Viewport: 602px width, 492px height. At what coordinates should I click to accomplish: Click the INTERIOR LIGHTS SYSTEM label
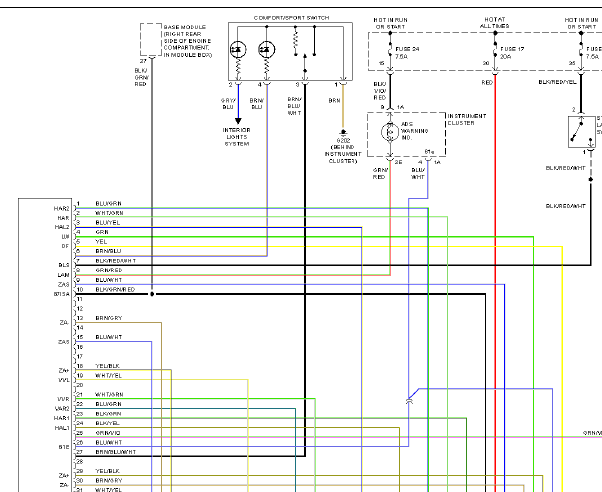[x=236, y=137]
